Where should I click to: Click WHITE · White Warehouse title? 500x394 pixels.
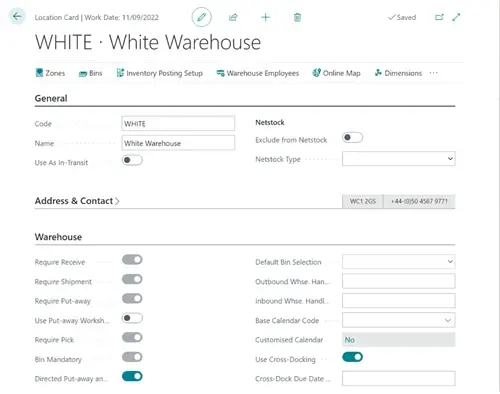148,42
